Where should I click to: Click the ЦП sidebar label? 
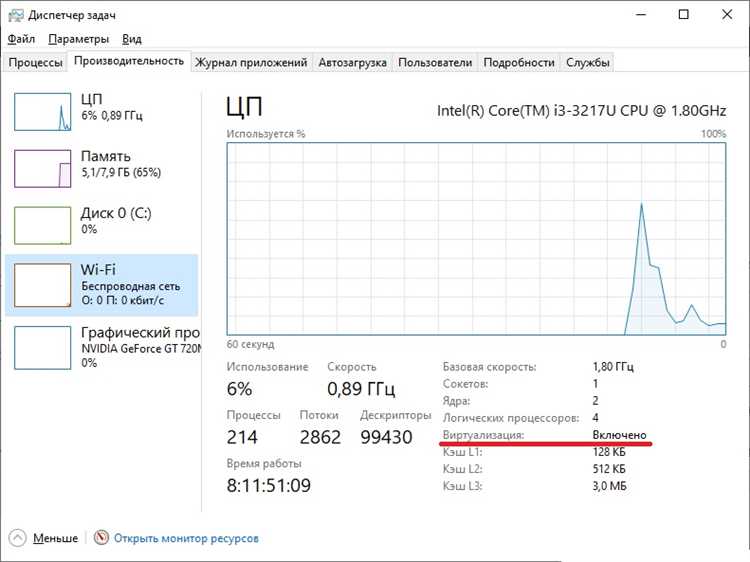click(91, 99)
